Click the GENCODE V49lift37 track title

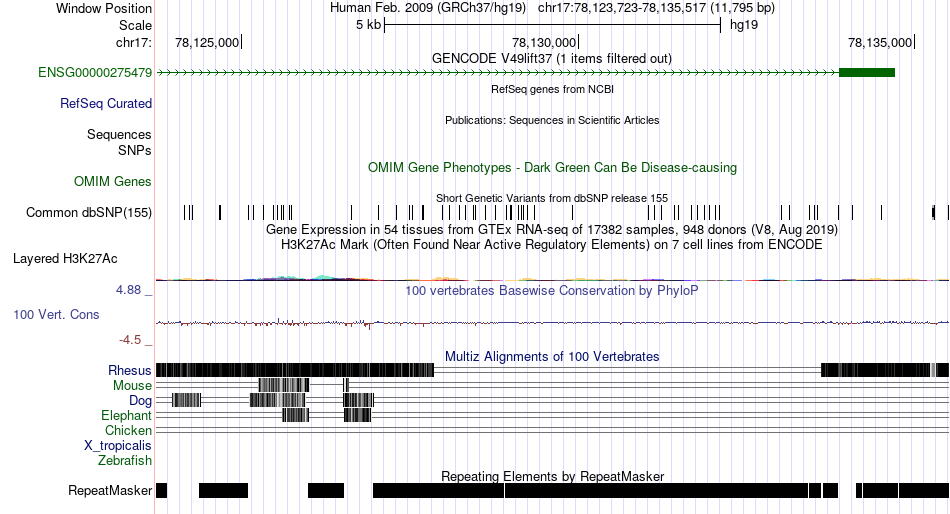(551, 59)
